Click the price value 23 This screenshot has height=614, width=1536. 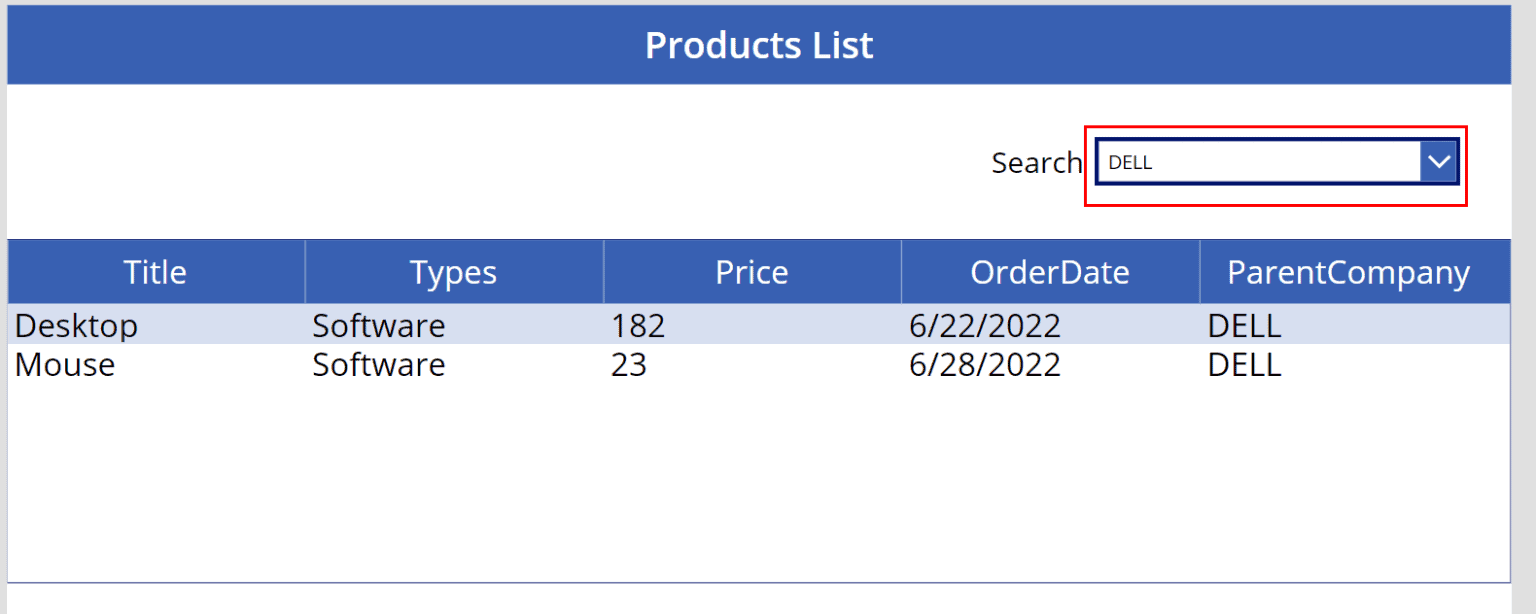coord(622,364)
